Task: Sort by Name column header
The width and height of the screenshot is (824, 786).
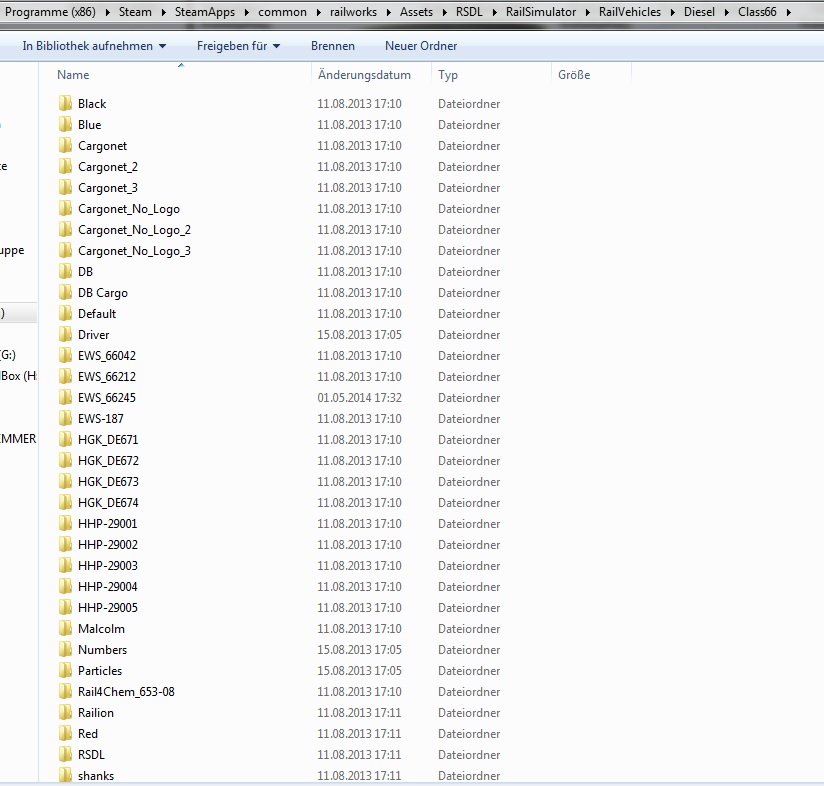Action: (73, 75)
